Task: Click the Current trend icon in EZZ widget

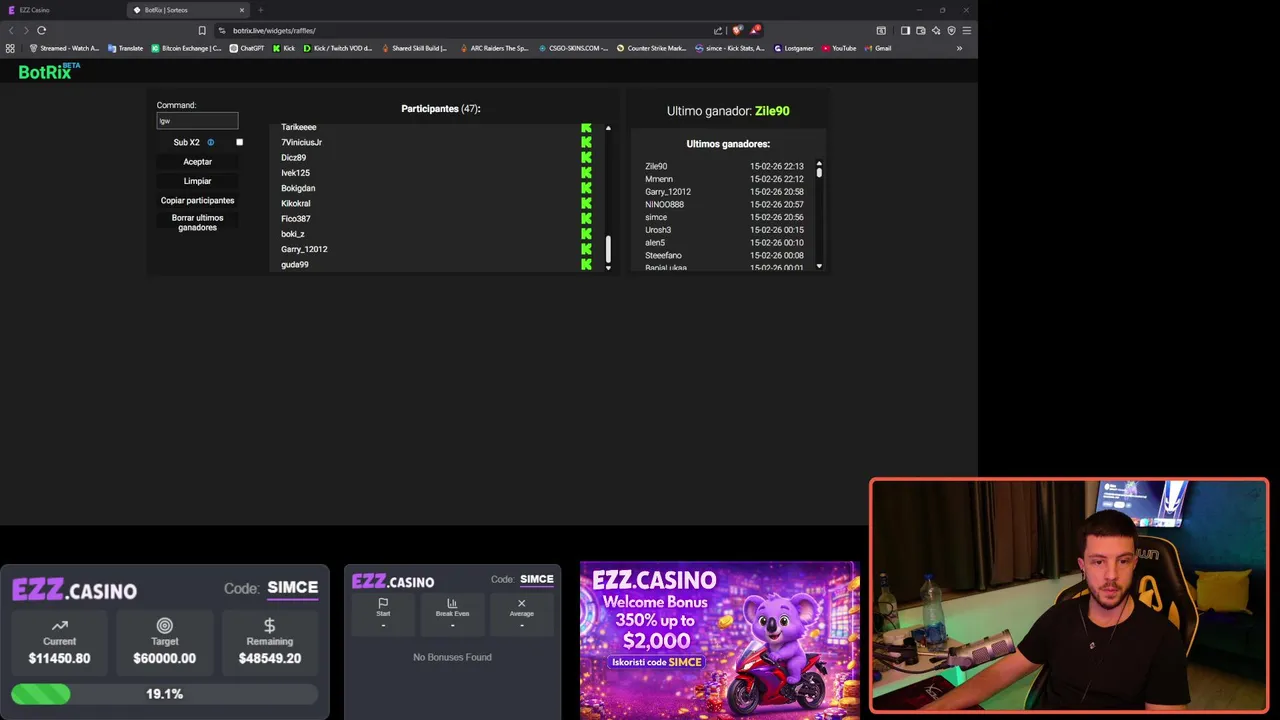Action: coord(59,625)
